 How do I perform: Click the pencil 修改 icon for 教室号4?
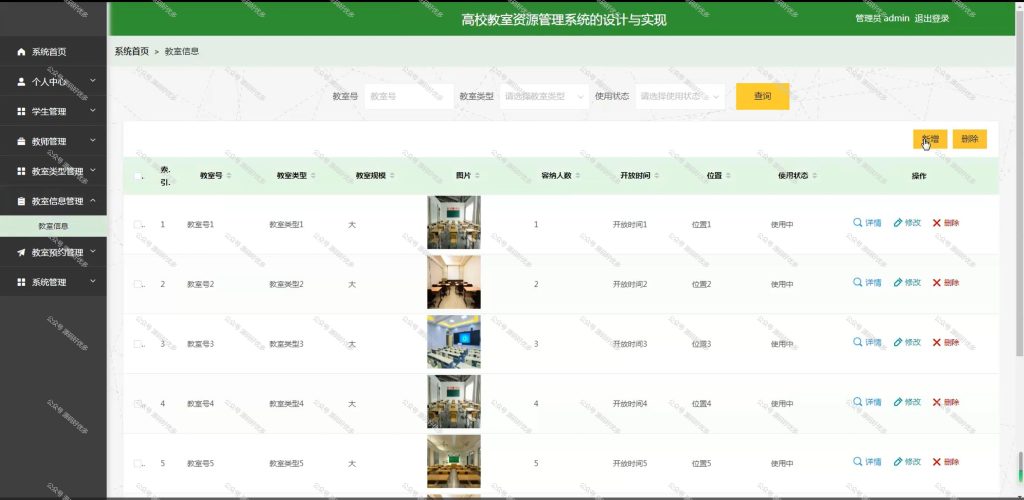[x=898, y=402]
